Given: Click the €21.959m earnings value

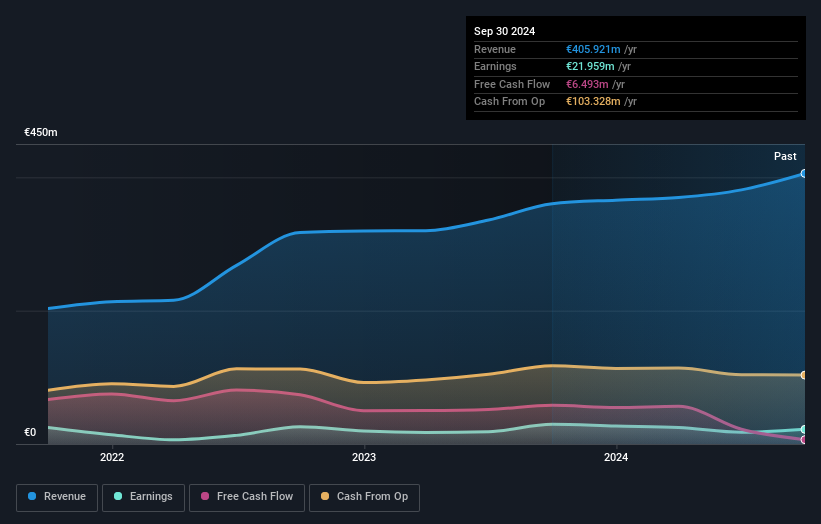Looking at the screenshot, I should coord(590,66).
